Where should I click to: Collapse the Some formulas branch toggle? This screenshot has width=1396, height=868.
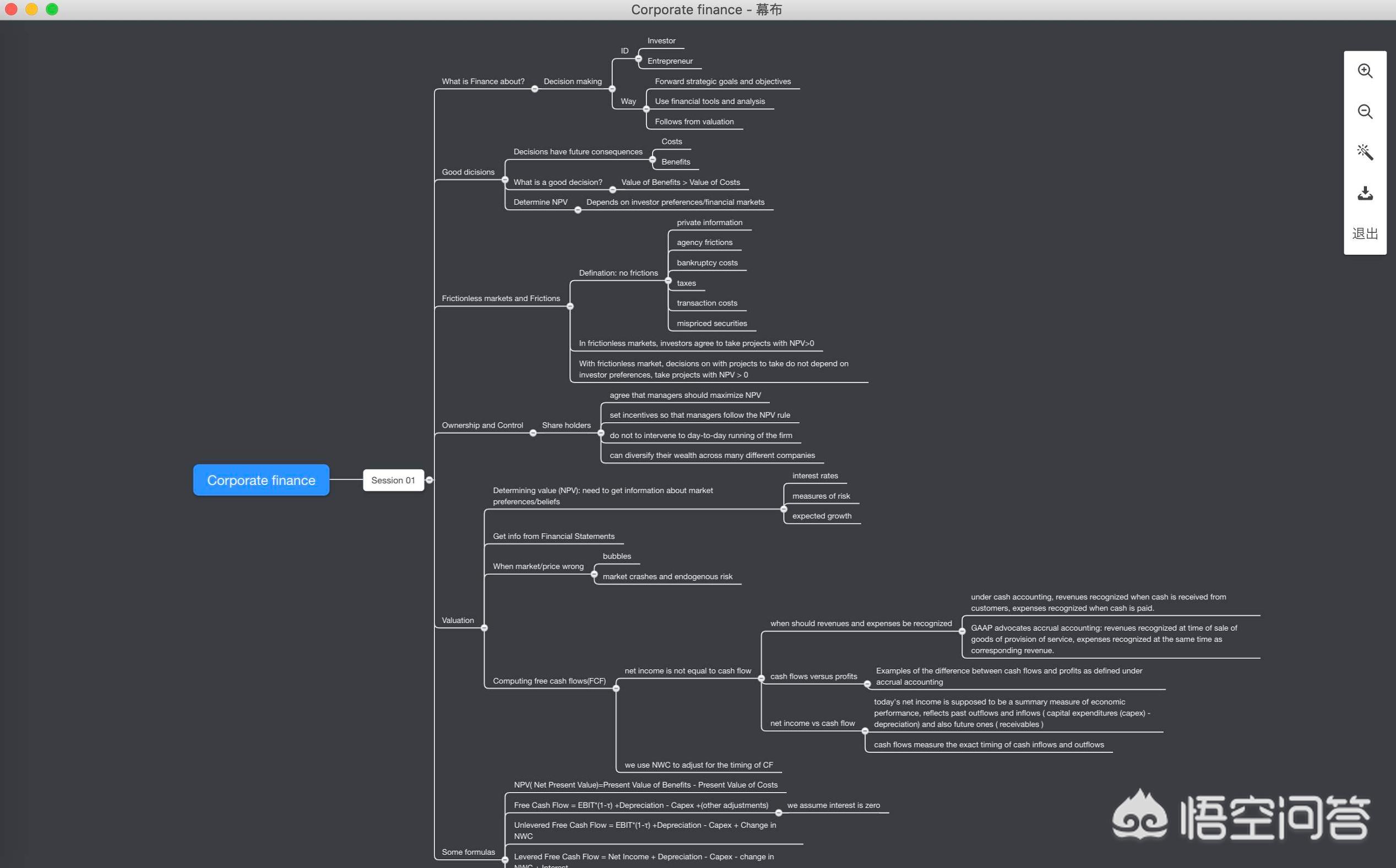pos(505,859)
